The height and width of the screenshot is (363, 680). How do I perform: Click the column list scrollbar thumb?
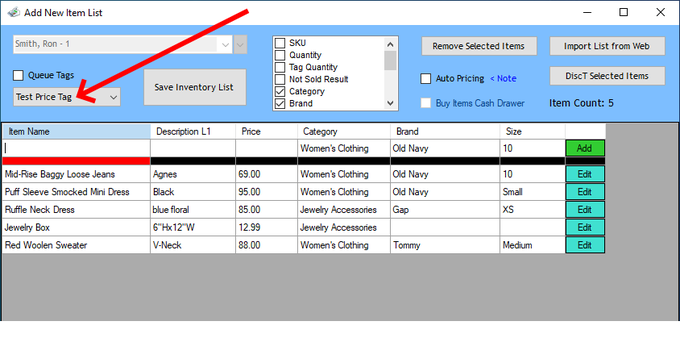pyautogui.click(x=390, y=60)
